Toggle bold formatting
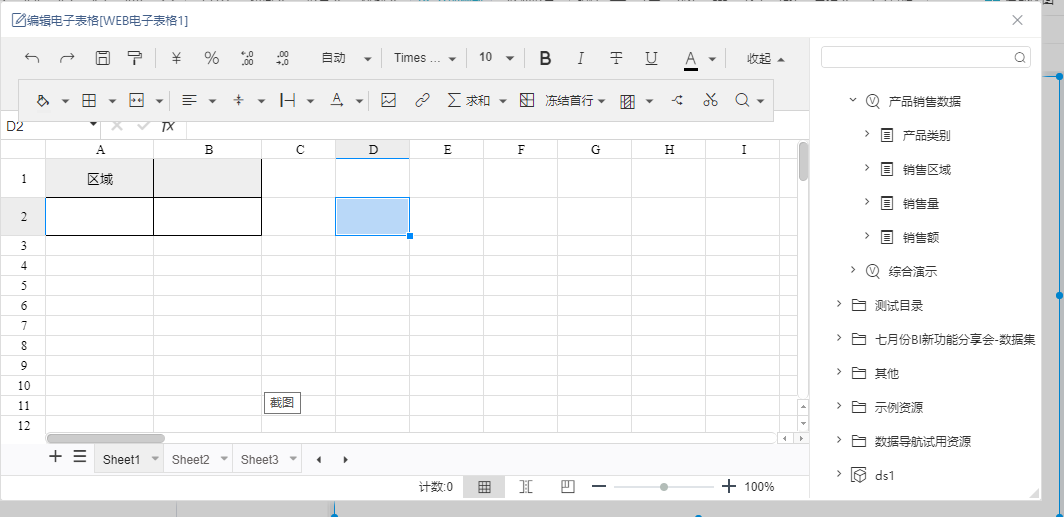The width and height of the screenshot is (1064, 517). click(545, 58)
